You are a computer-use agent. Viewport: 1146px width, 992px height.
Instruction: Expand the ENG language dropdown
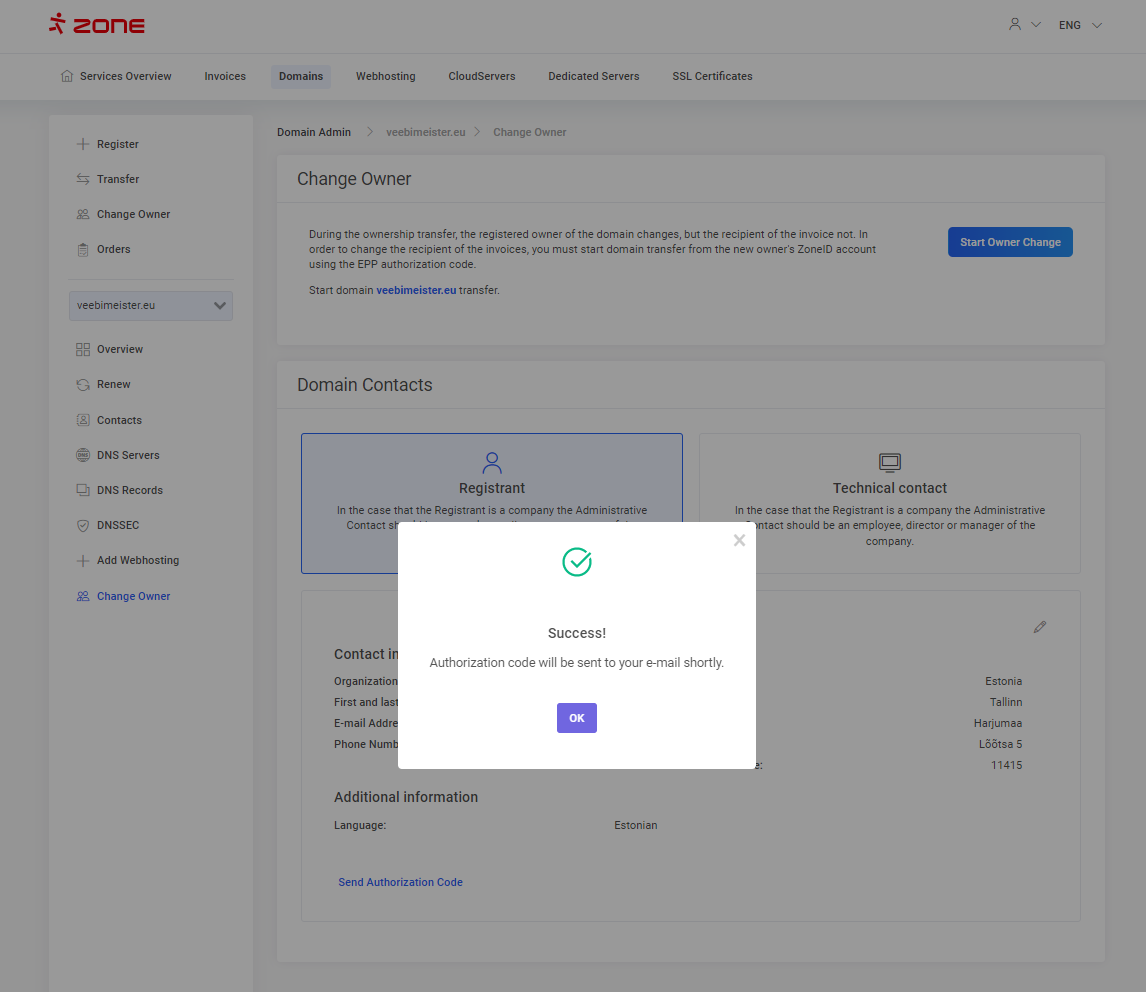tap(1080, 25)
